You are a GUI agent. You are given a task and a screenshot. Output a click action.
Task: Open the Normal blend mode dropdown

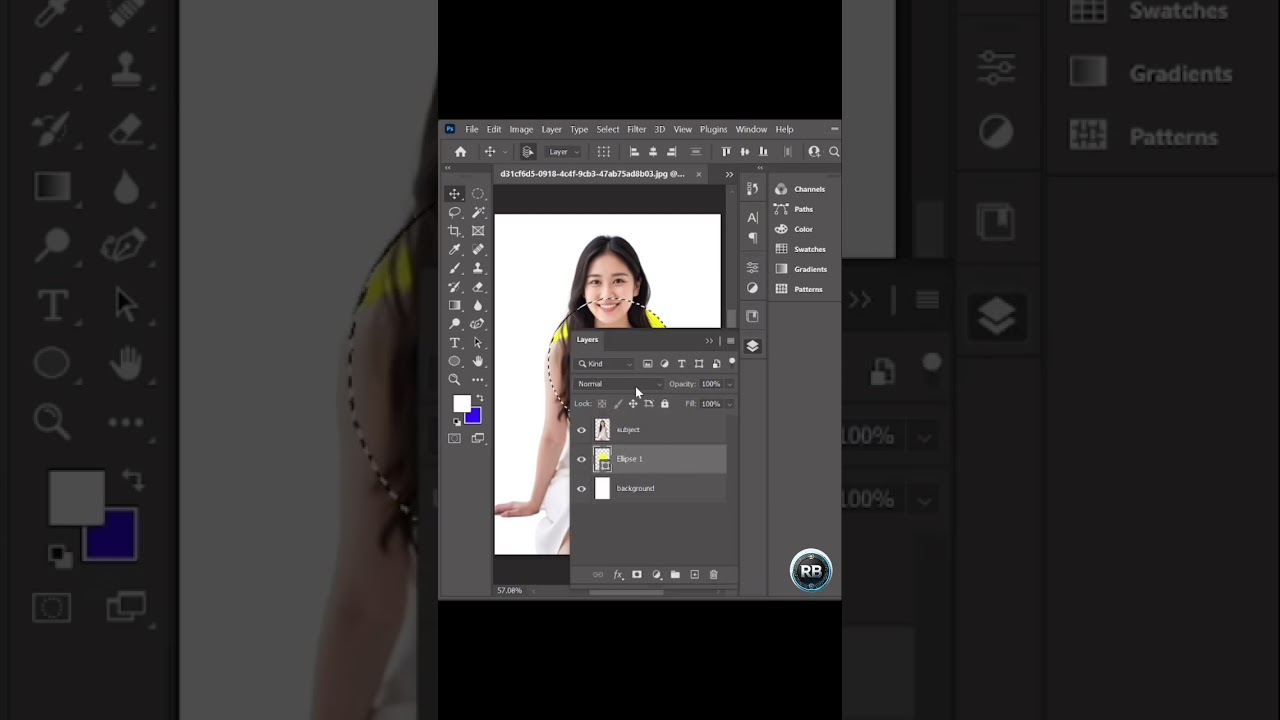click(620, 384)
